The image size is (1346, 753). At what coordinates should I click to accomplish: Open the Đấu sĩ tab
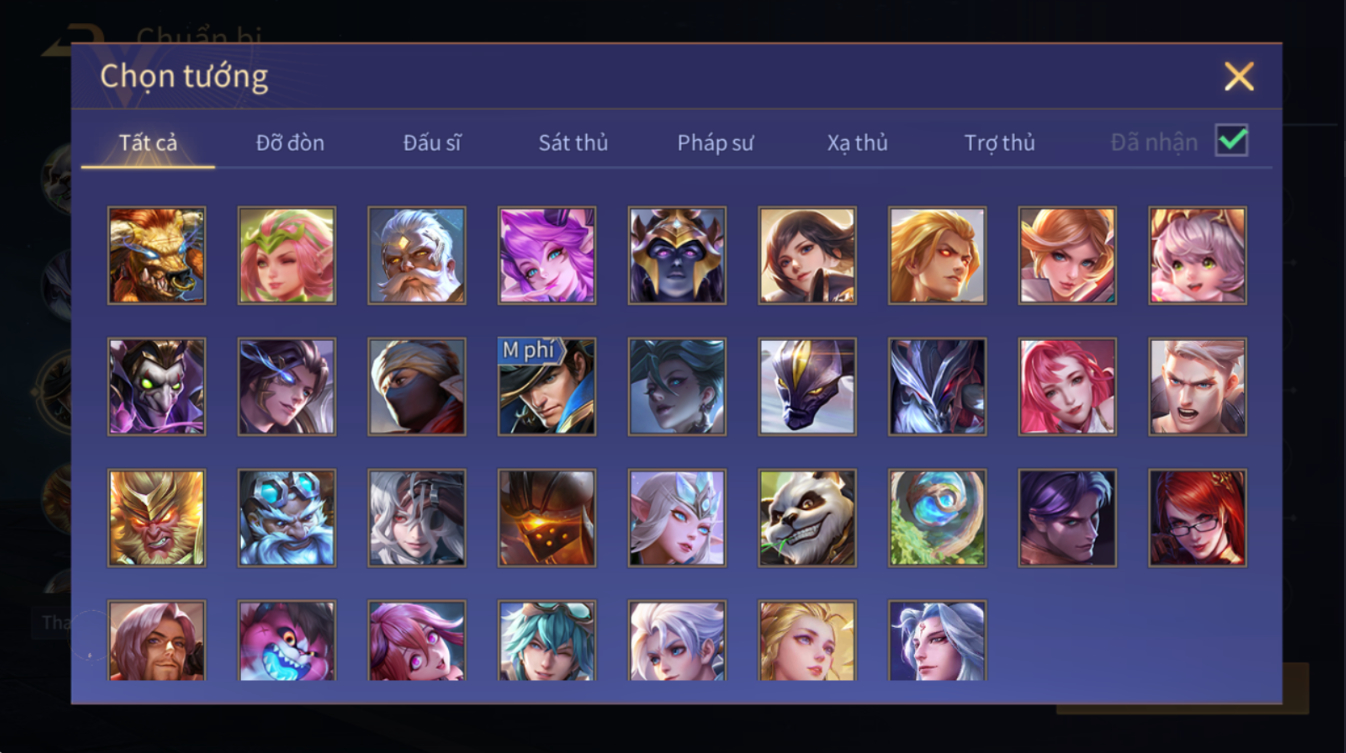432,143
